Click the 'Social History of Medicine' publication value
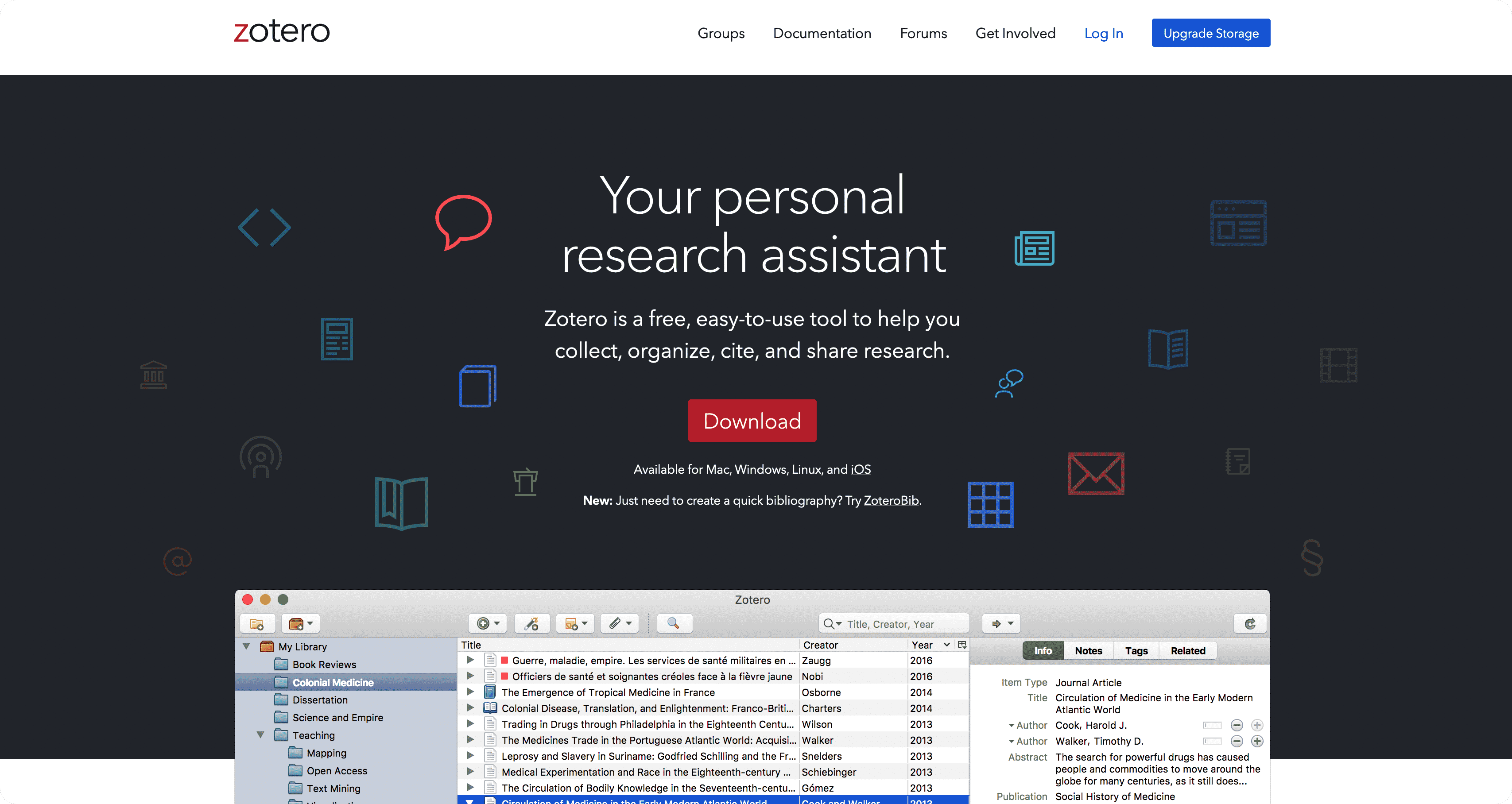This screenshot has width=1512, height=804. pyautogui.click(x=1115, y=796)
